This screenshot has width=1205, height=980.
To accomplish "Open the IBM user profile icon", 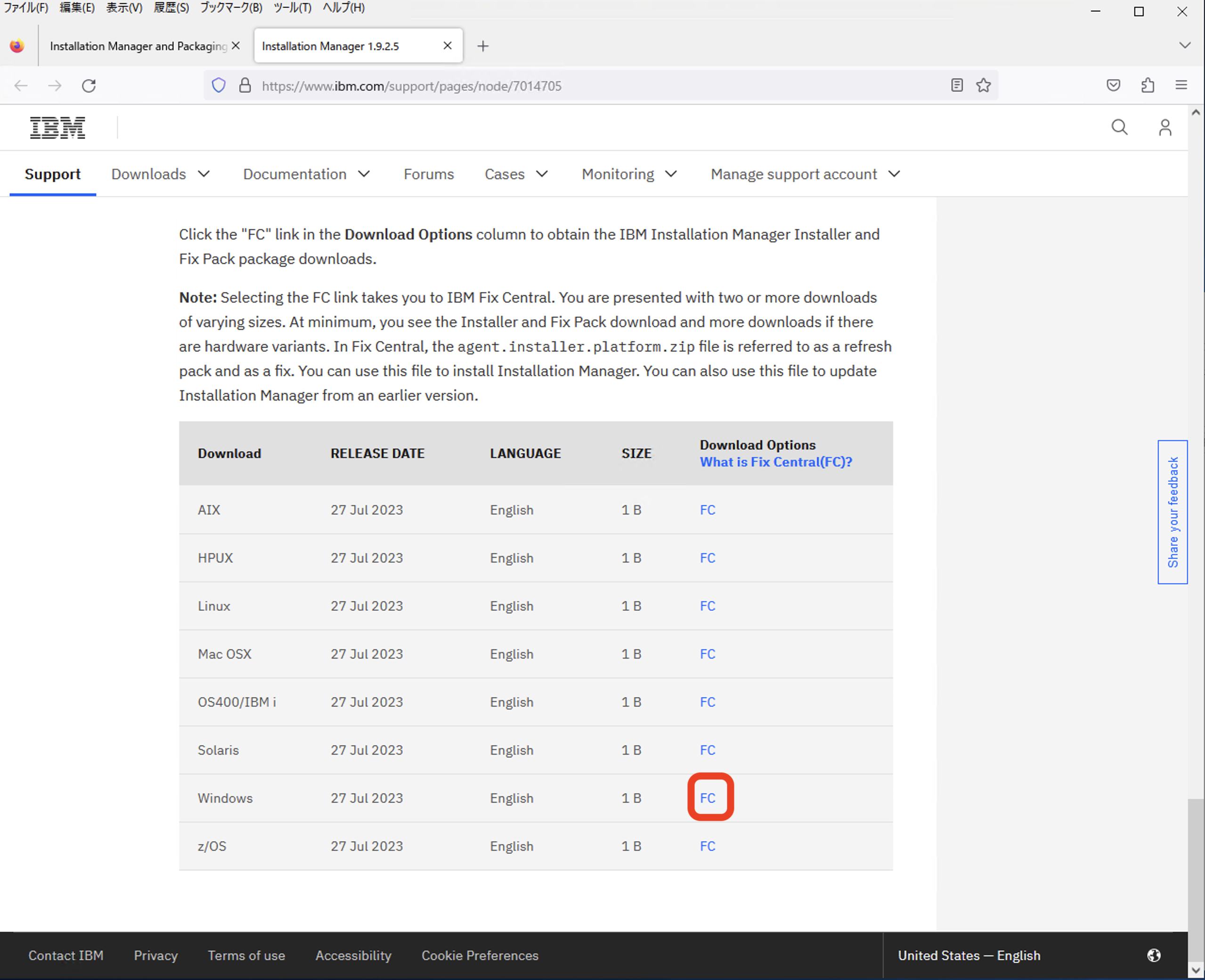I will pos(1165,128).
